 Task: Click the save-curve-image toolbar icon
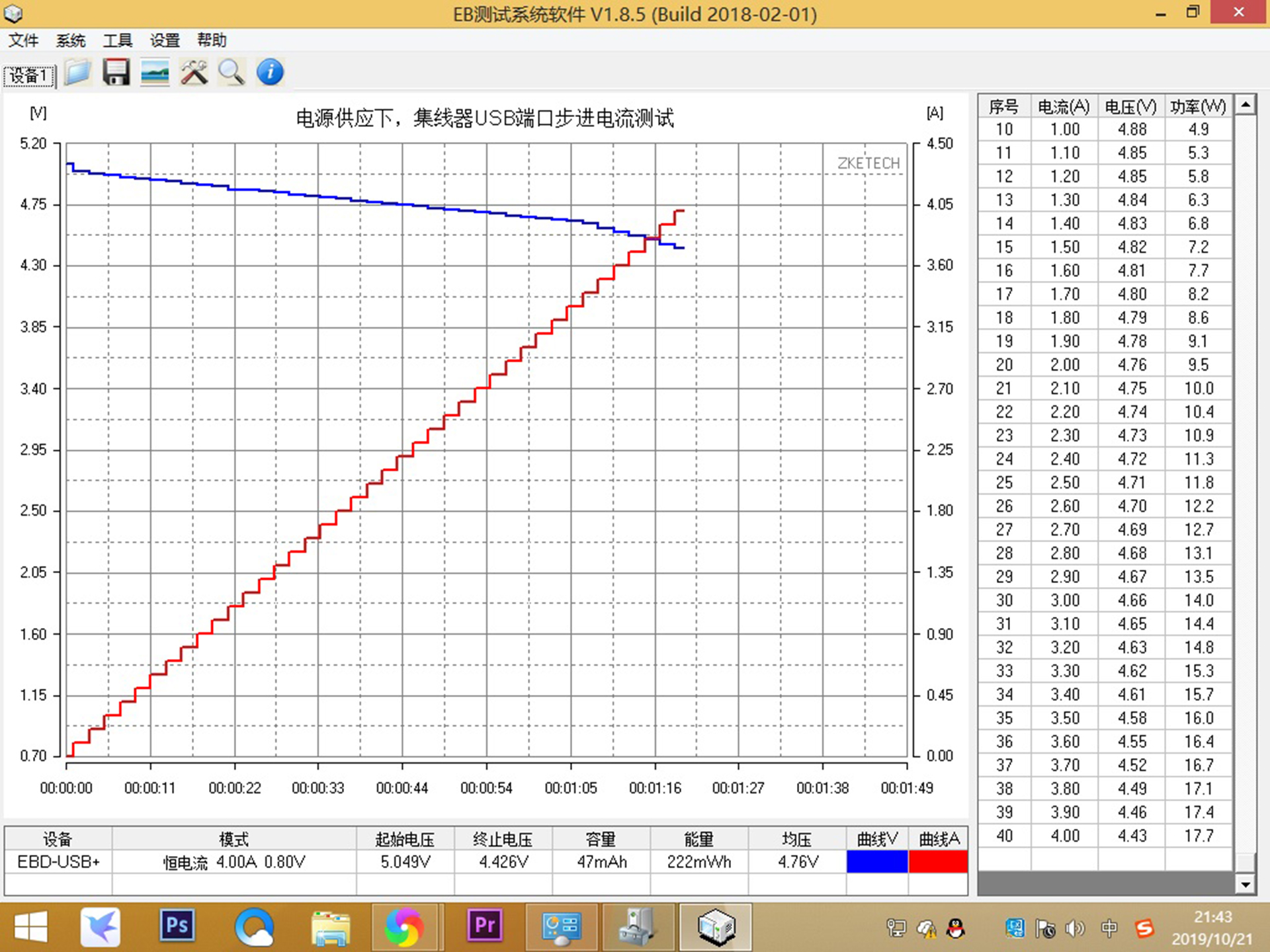155,73
